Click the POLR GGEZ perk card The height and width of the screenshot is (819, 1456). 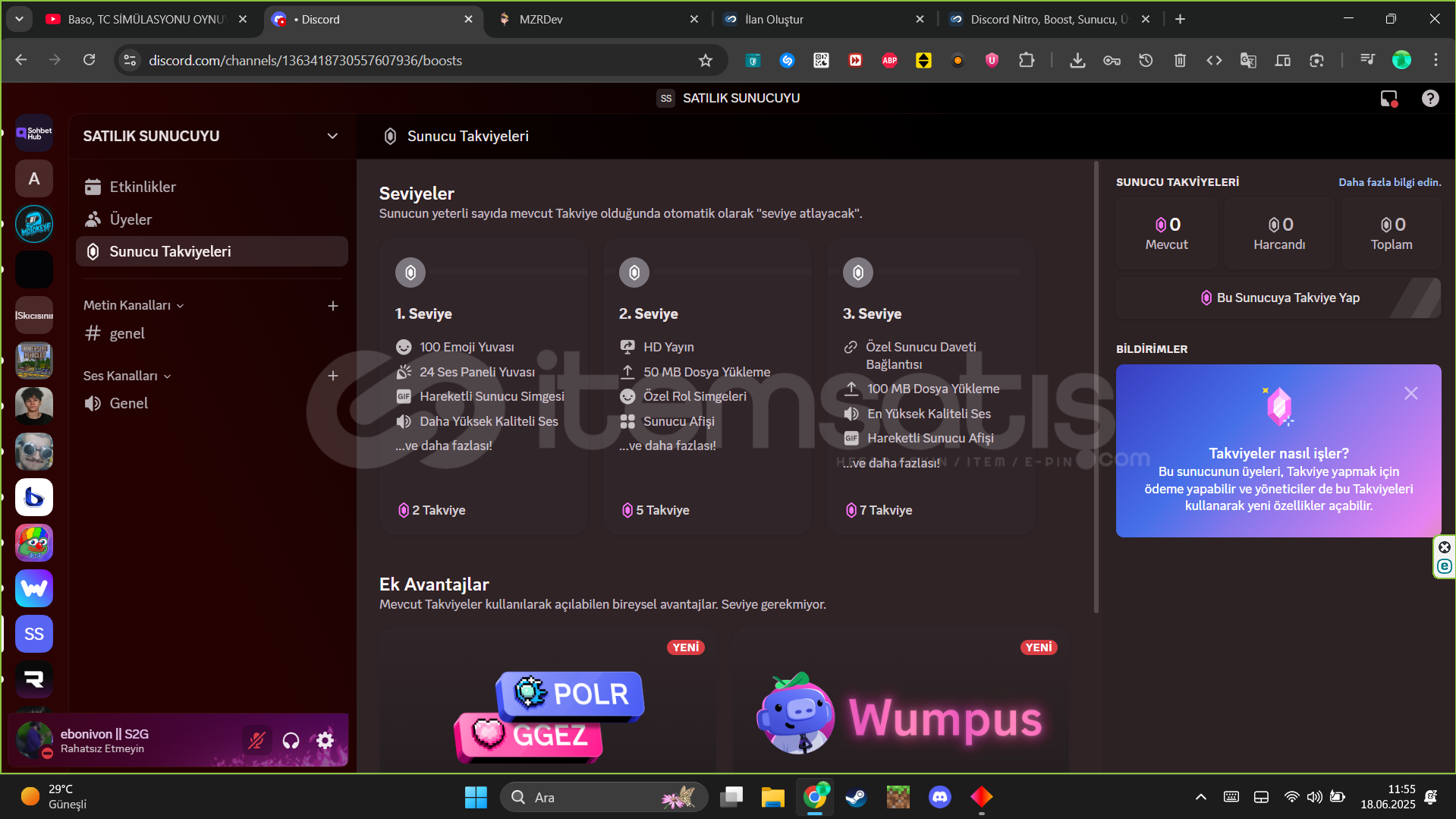coord(547,702)
